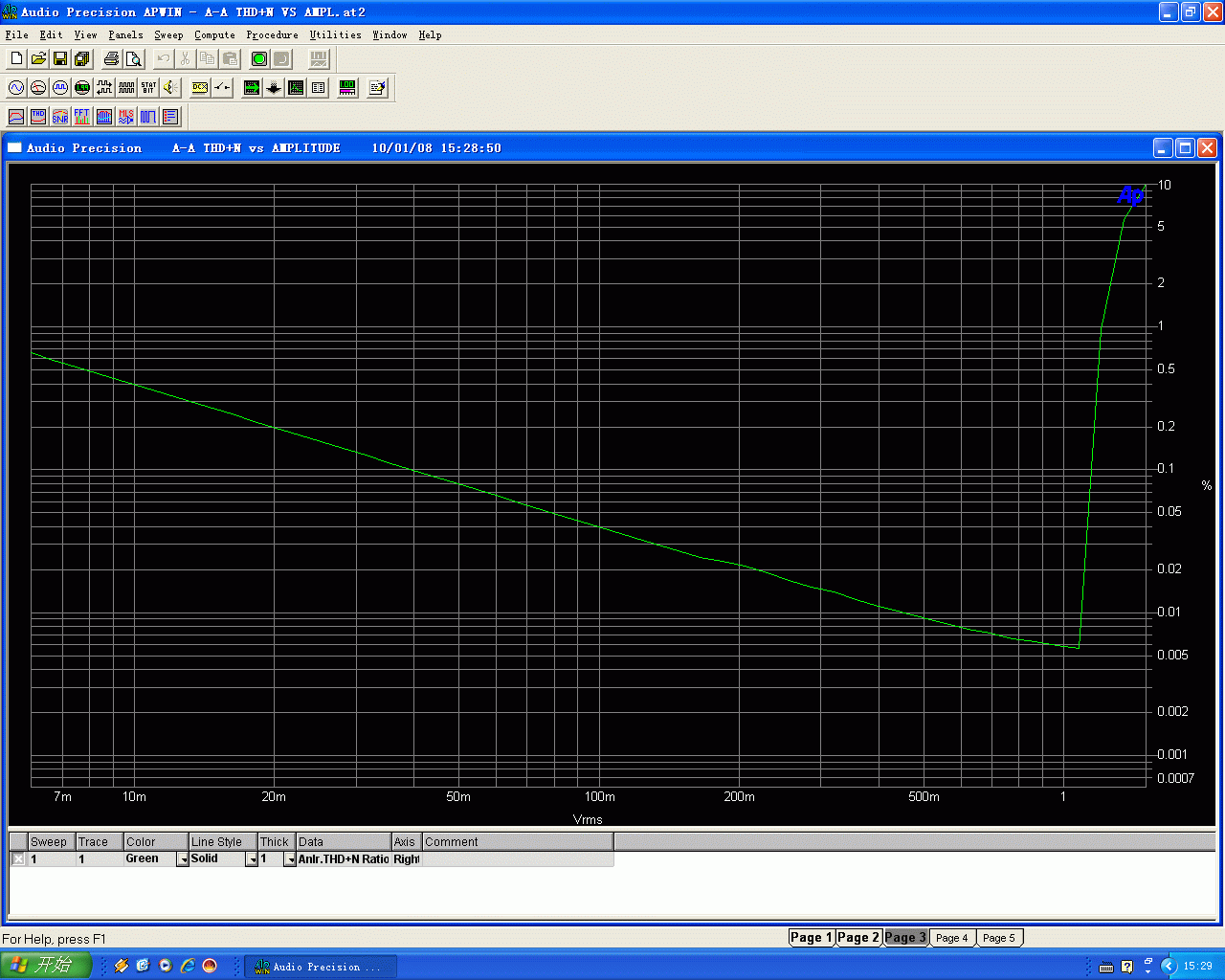Screen dimensions: 1225x980
Task: Create a new test with New icon
Action: [x=16, y=59]
